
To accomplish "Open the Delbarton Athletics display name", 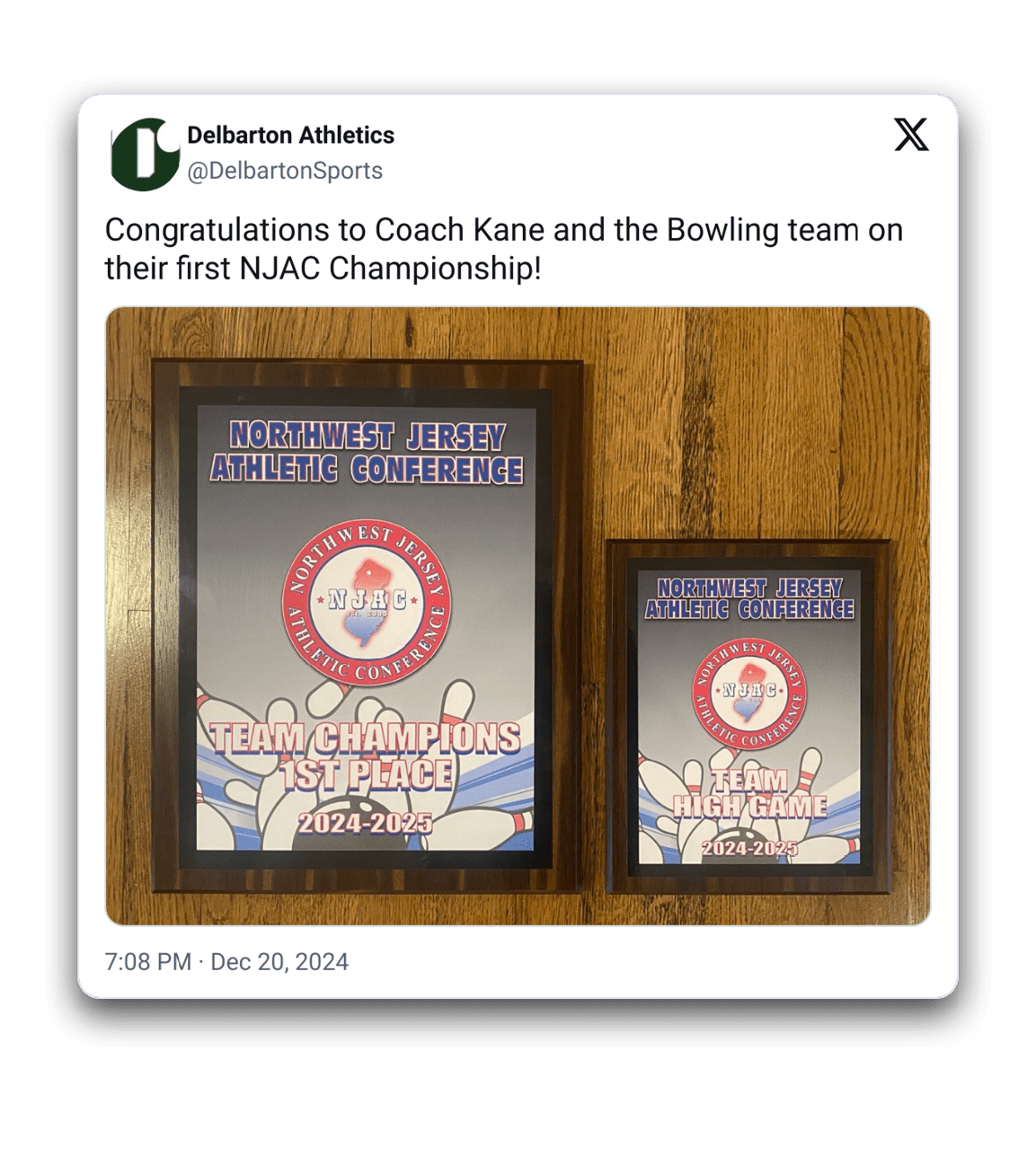I will pyautogui.click(x=290, y=135).
